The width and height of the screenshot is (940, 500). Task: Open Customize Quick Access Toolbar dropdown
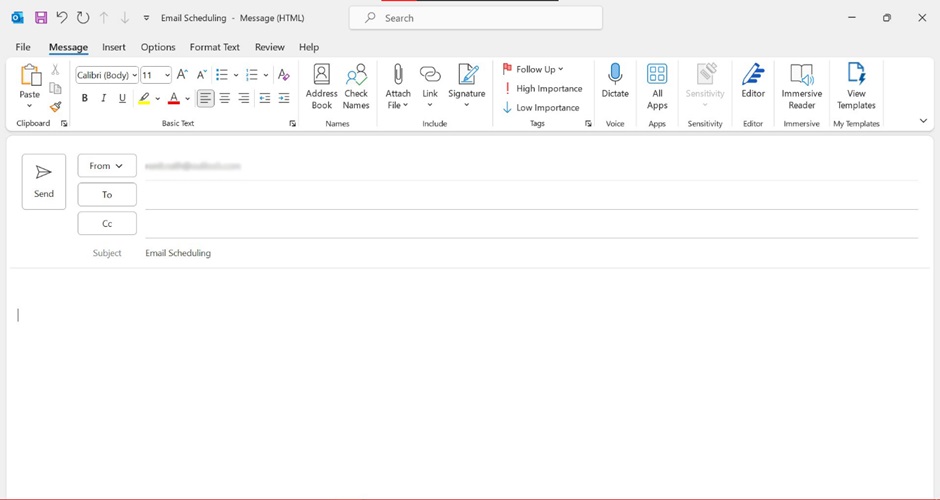(x=146, y=19)
